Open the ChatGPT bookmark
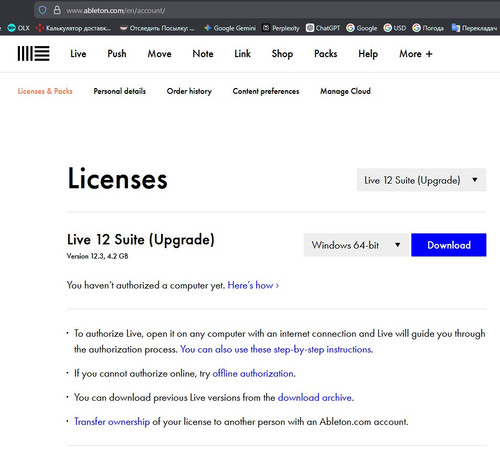Screen dimensions: 500x450 click(323, 28)
